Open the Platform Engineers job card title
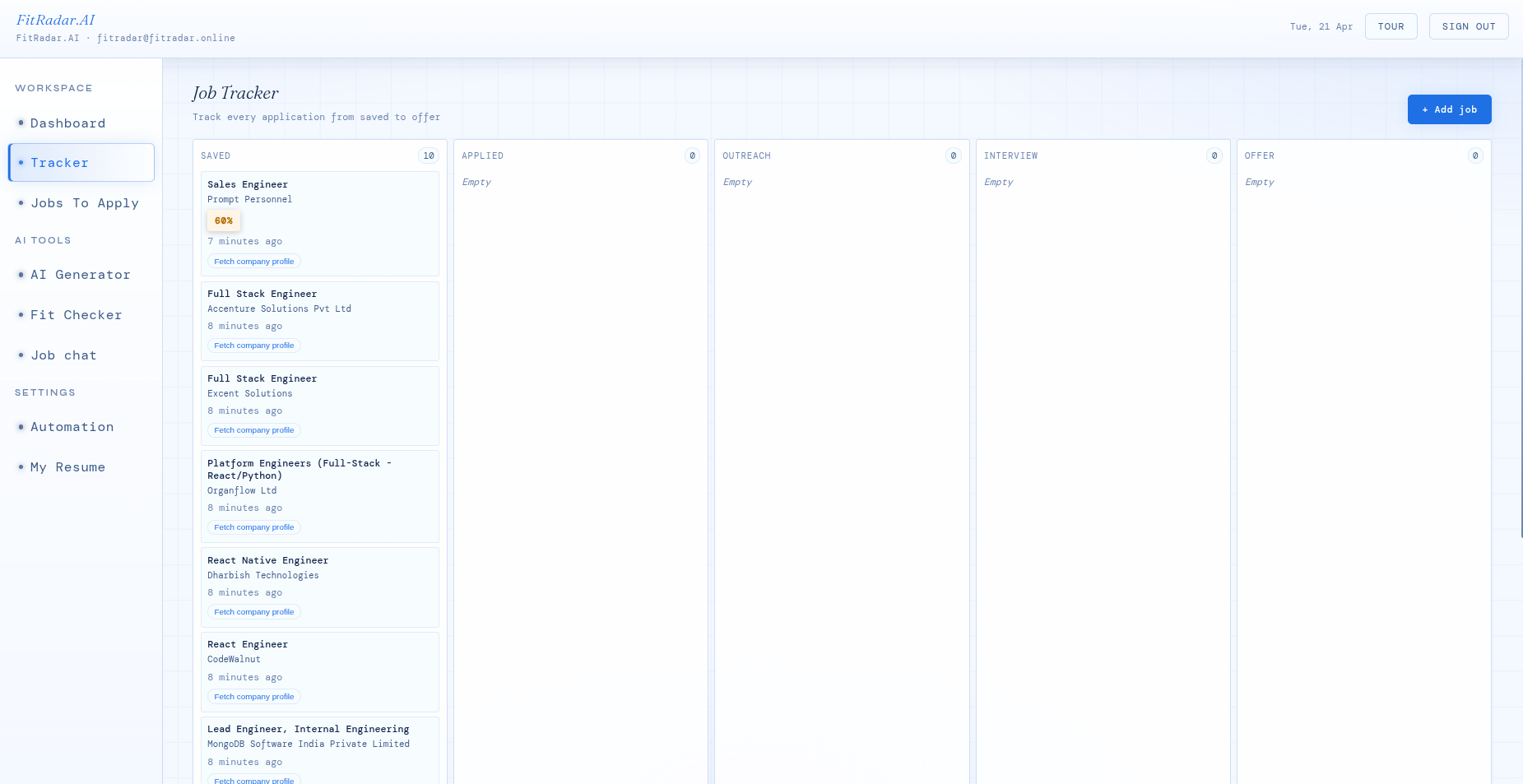This screenshot has width=1523, height=784. point(299,470)
